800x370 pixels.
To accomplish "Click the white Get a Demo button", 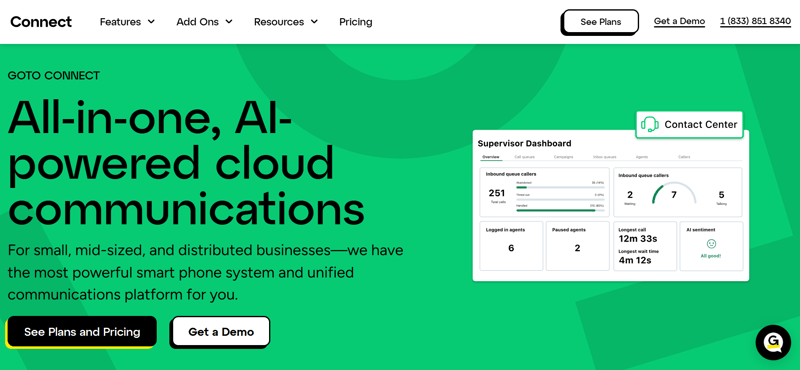I will 221,332.
